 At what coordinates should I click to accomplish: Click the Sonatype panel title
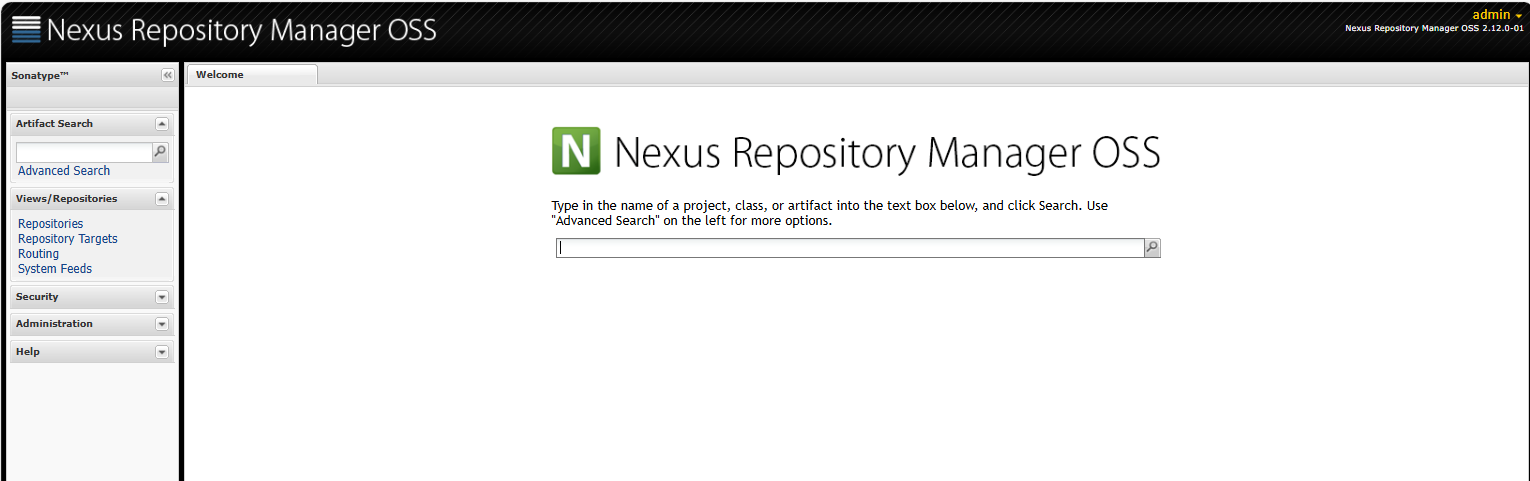[40, 75]
